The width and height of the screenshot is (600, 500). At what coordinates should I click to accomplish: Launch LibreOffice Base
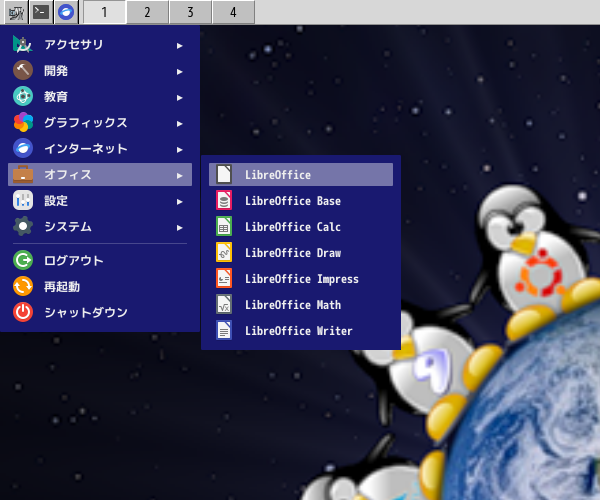pyautogui.click(x=301, y=200)
